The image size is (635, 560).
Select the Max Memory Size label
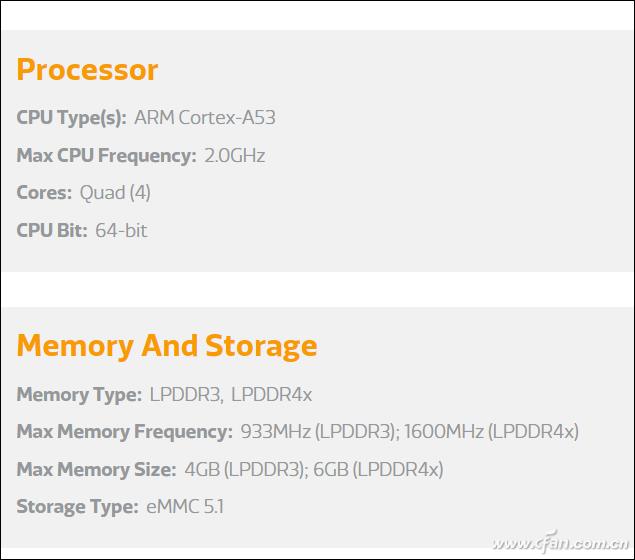click(x=96, y=470)
